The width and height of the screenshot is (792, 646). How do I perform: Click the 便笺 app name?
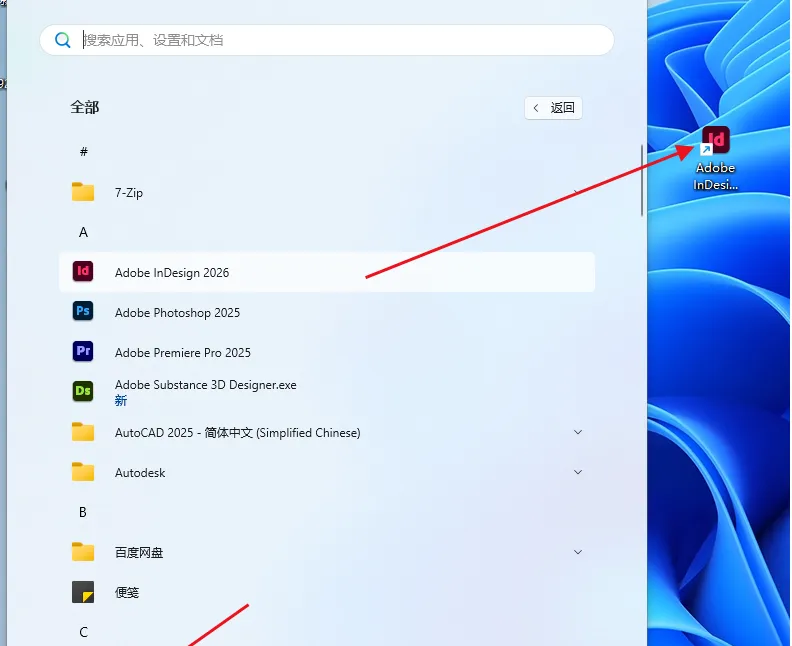pyautogui.click(x=127, y=592)
